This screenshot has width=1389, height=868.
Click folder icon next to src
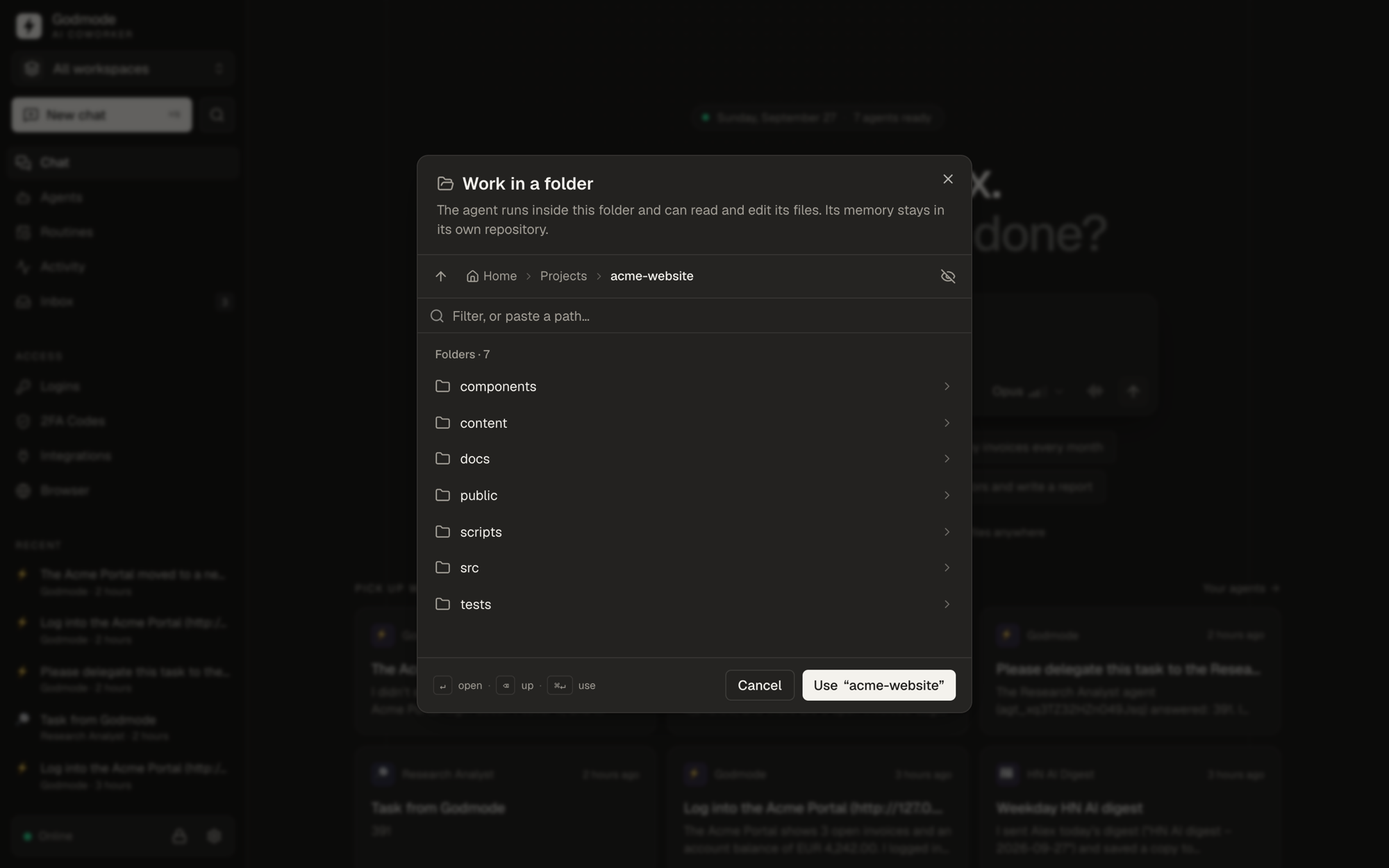pyautogui.click(x=442, y=567)
